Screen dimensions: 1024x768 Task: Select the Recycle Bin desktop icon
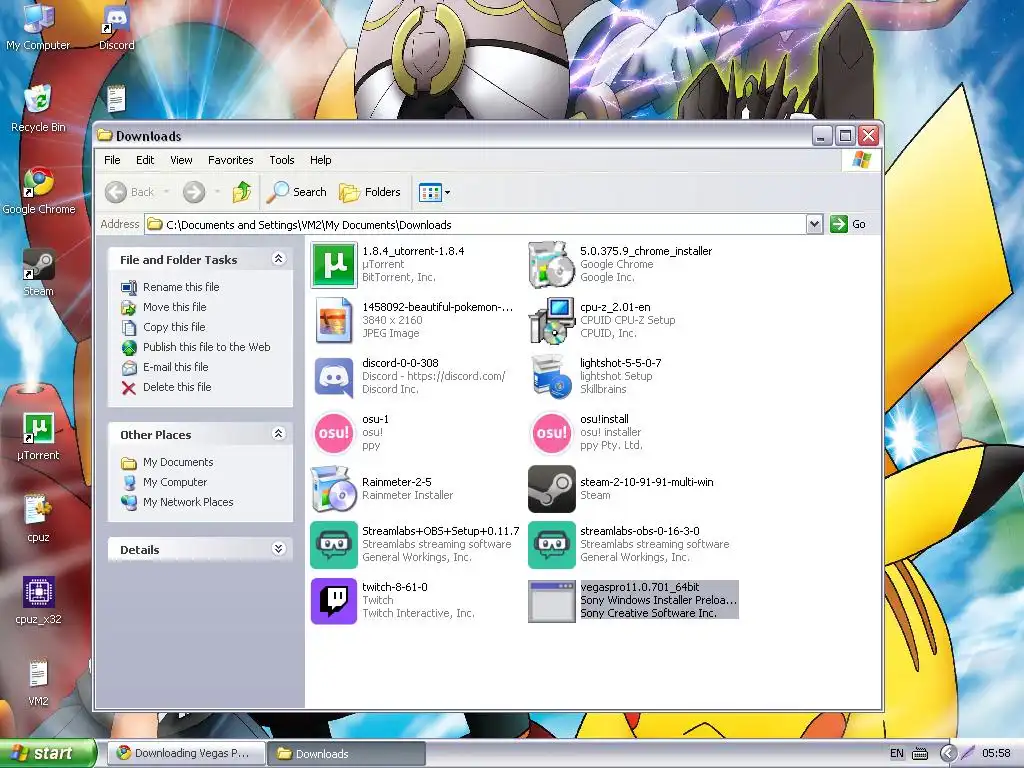[38, 108]
